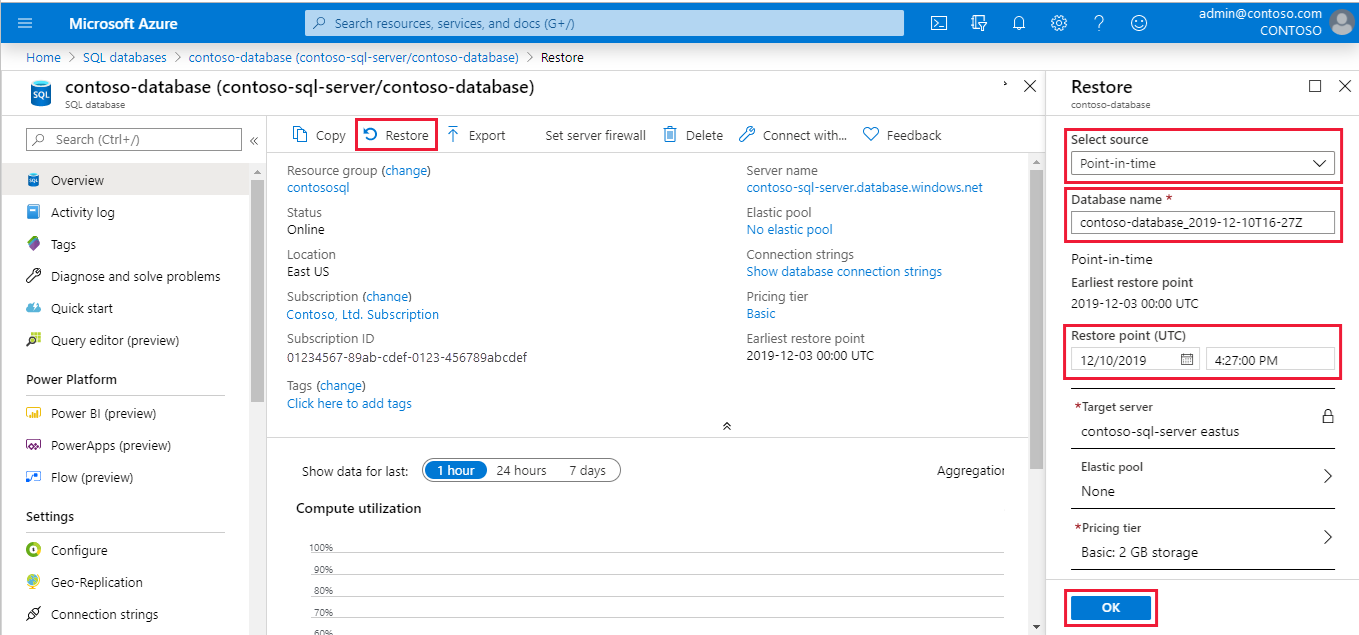Click OK to confirm the restore
The width and height of the screenshot is (1359, 635).
click(1110, 608)
